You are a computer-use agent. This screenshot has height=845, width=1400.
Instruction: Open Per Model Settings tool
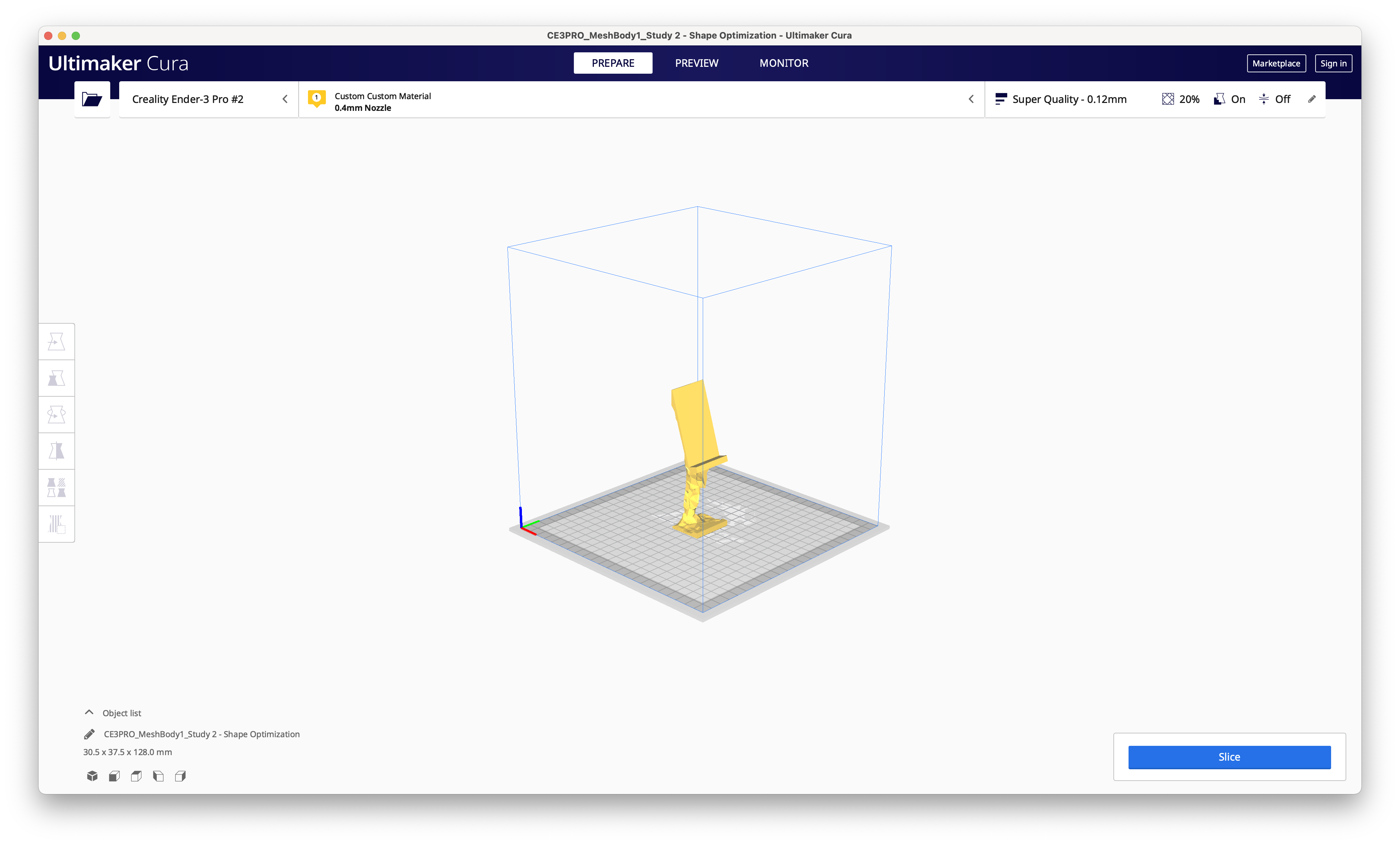tap(56, 488)
